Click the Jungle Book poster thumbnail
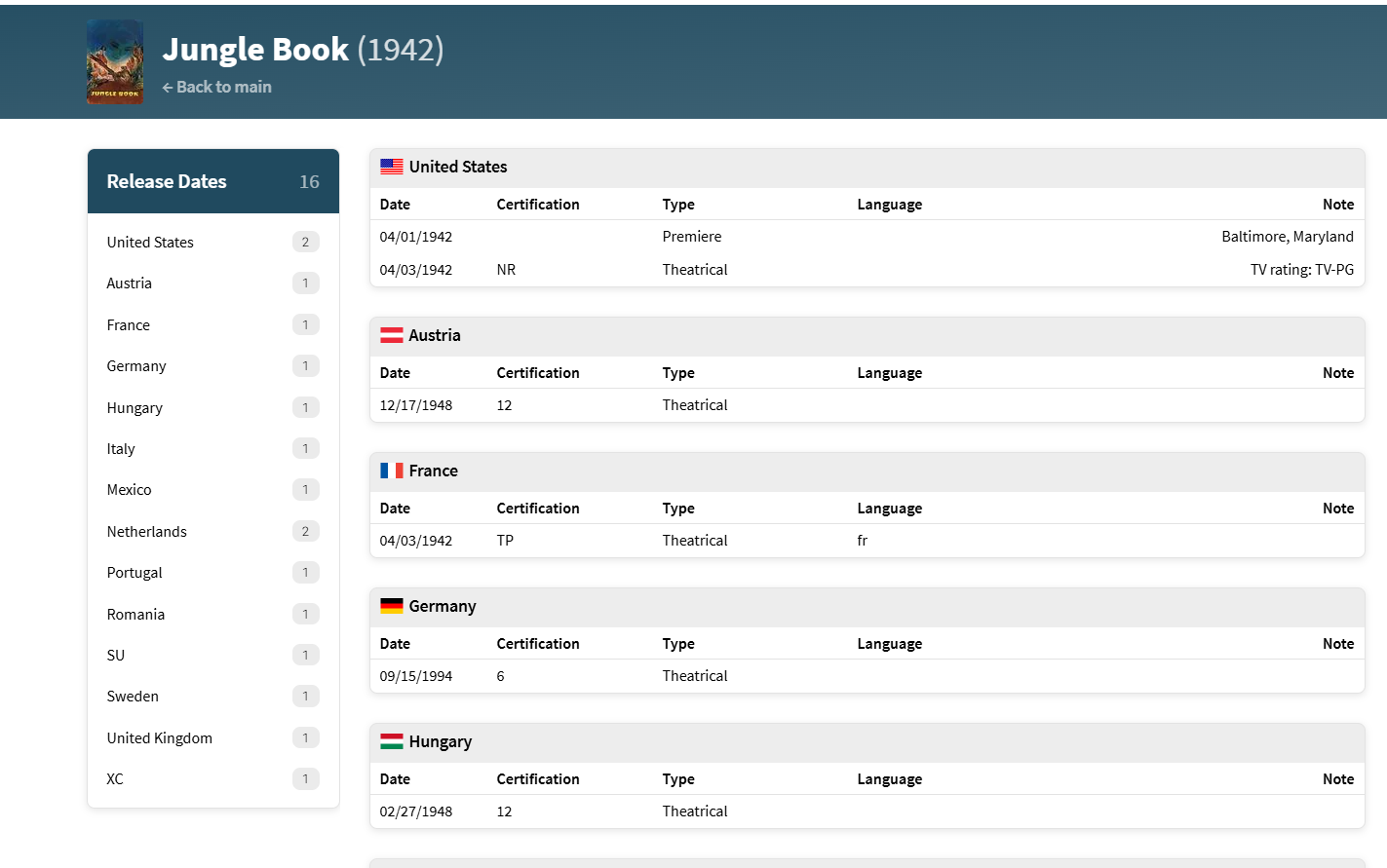This screenshot has width=1387, height=868. (115, 62)
